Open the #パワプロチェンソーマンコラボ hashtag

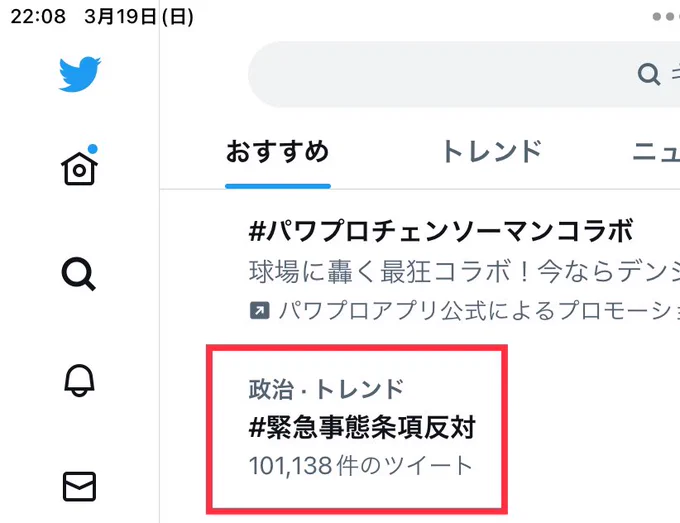[x=441, y=231]
